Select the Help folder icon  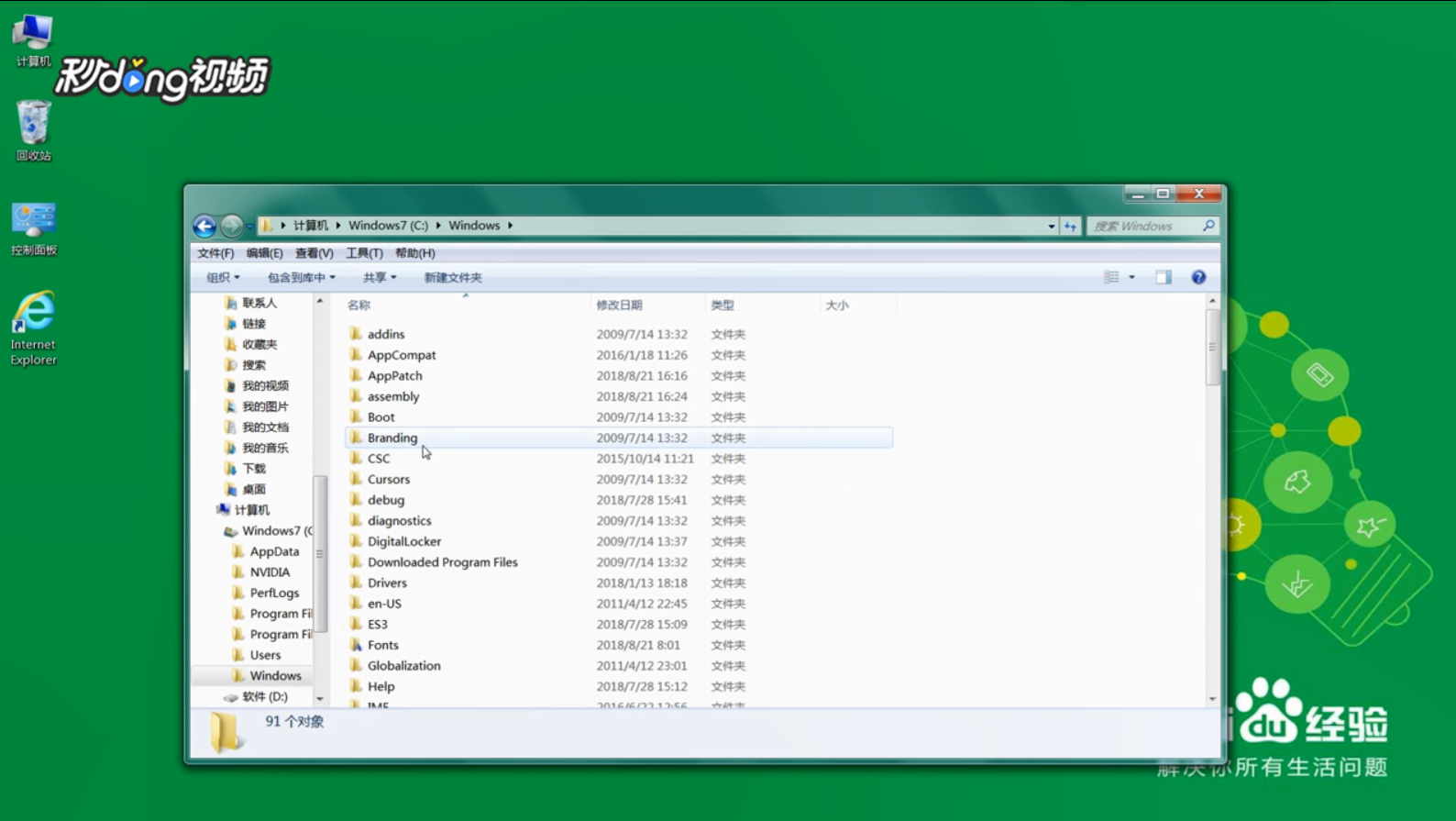[356, 686]
